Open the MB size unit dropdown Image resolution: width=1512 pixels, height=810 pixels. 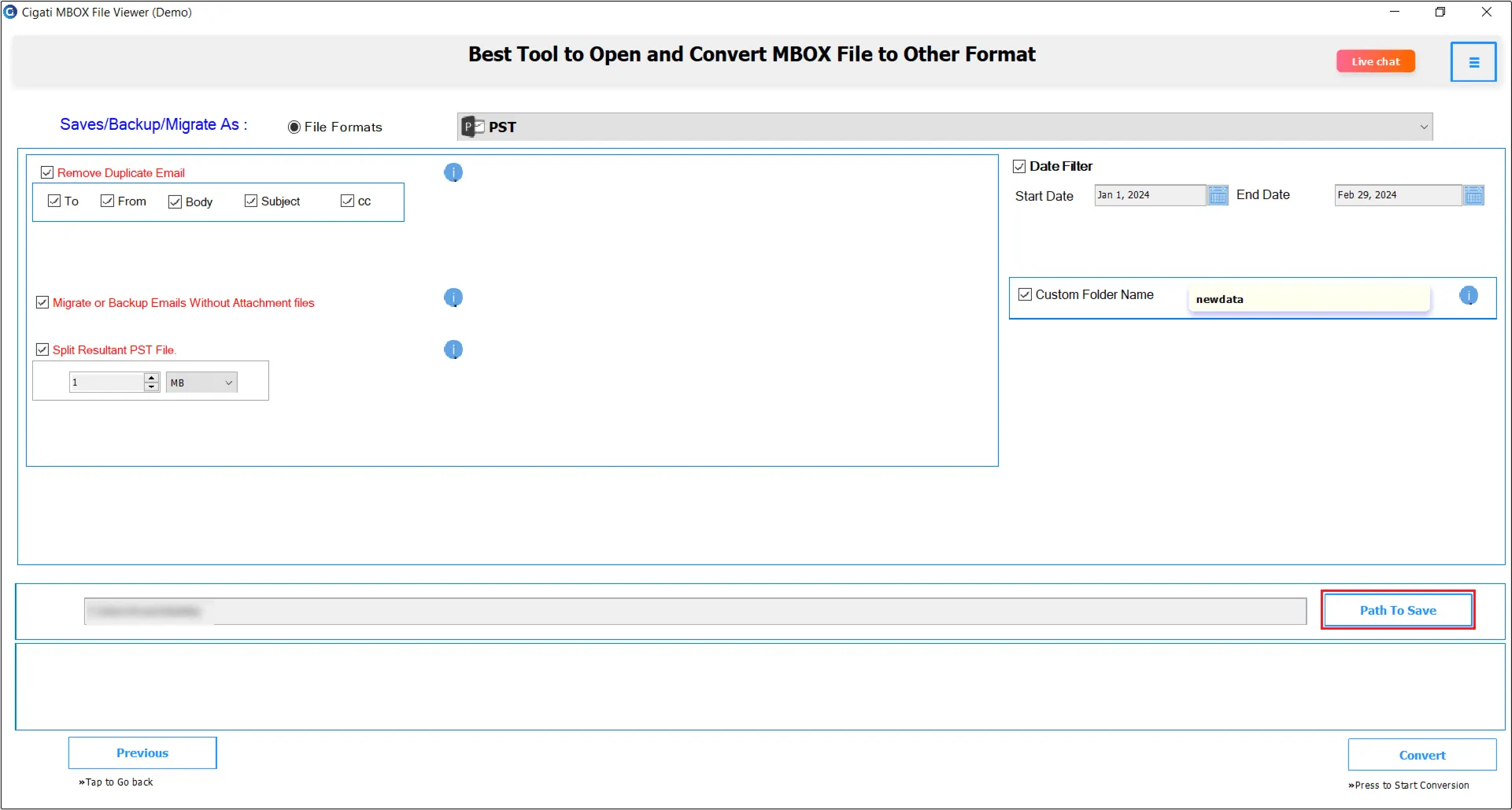201,383
